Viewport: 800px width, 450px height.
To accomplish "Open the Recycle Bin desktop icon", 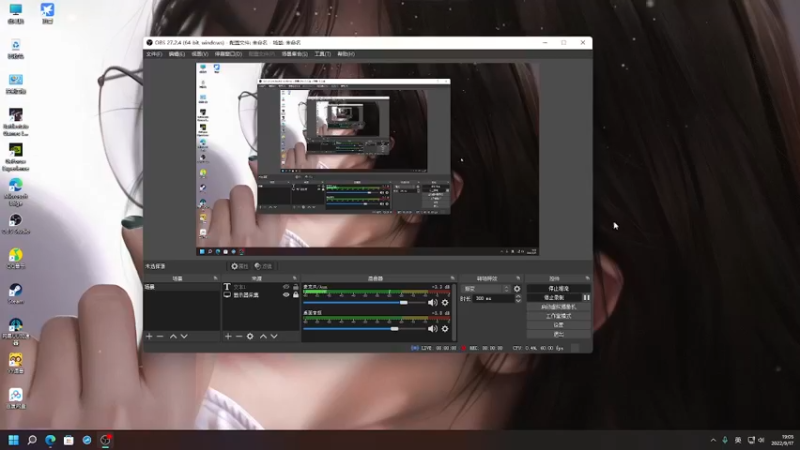I will click(x=16, y=49).
